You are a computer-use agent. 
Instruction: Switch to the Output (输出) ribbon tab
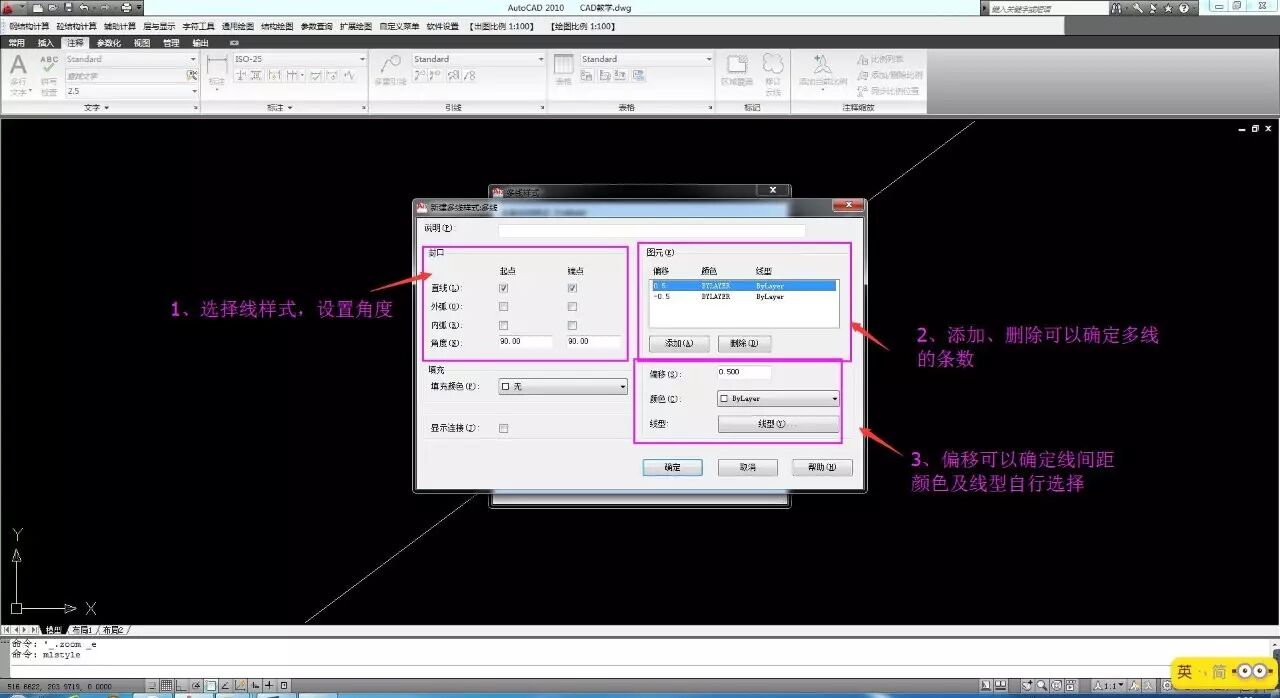point(201,43)
